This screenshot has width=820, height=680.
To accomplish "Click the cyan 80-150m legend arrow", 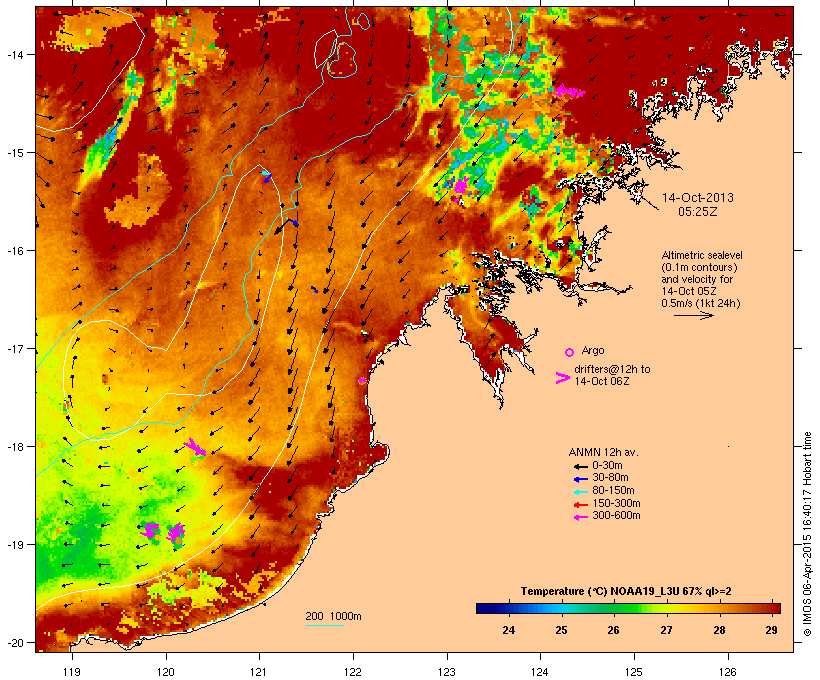I will click(x=580, y=492).
